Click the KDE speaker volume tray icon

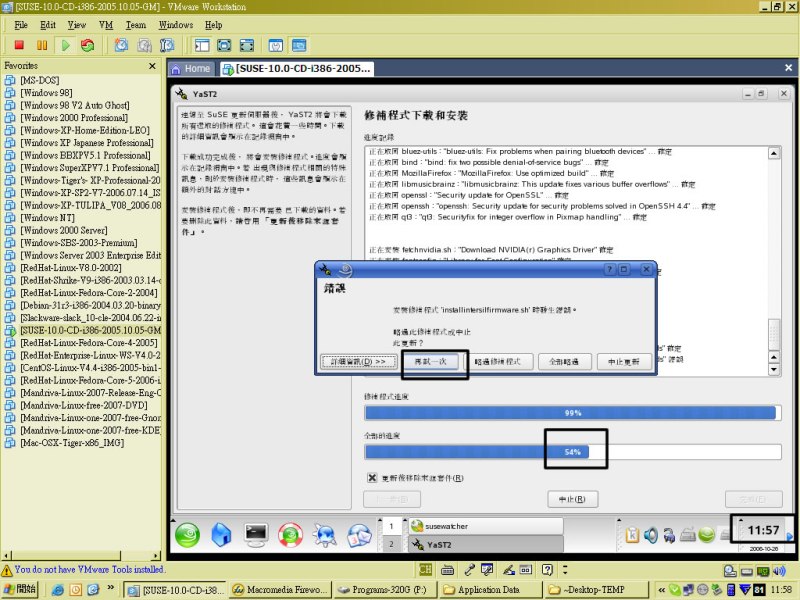coord(651,535)
